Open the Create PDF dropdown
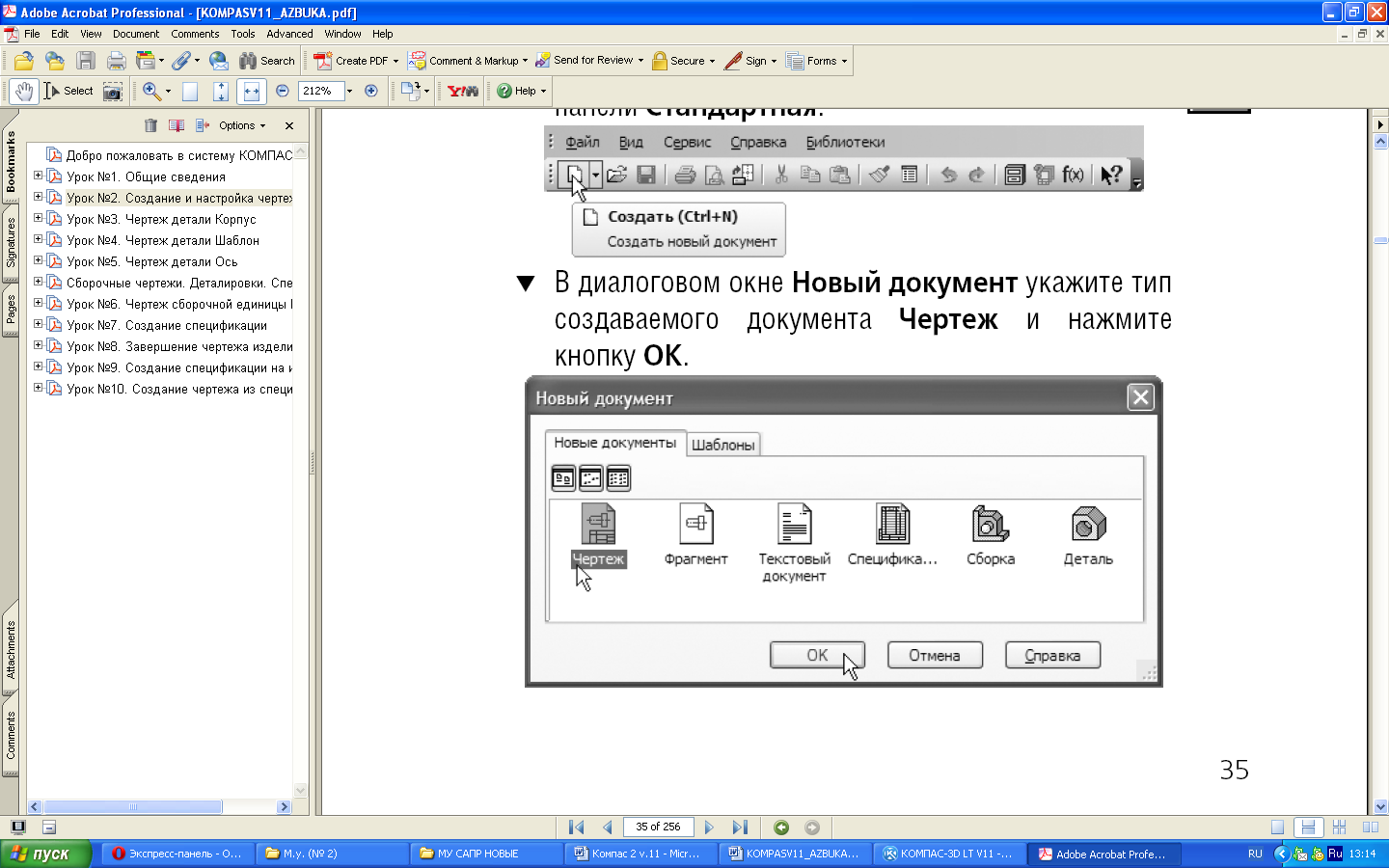The height and width of the screenshot is (868, 1389). point(395,61)
